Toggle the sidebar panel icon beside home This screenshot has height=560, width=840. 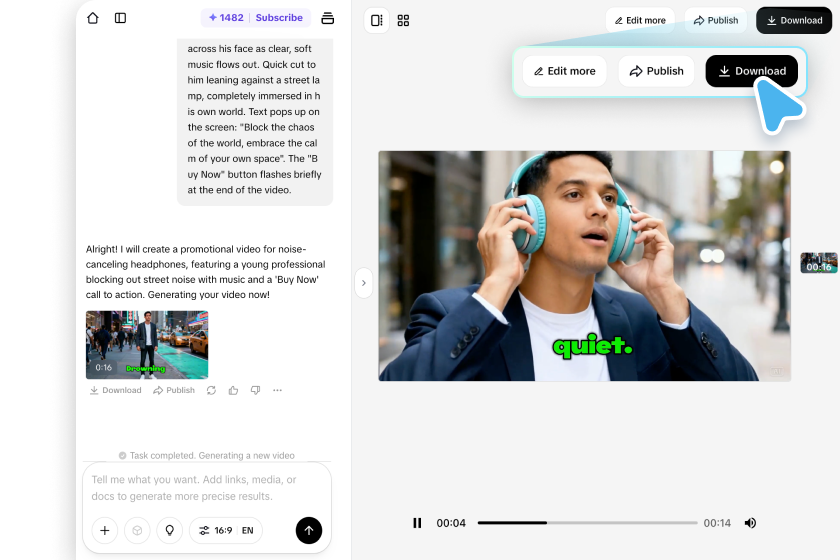pyautogui.click(x=121, y=18)
